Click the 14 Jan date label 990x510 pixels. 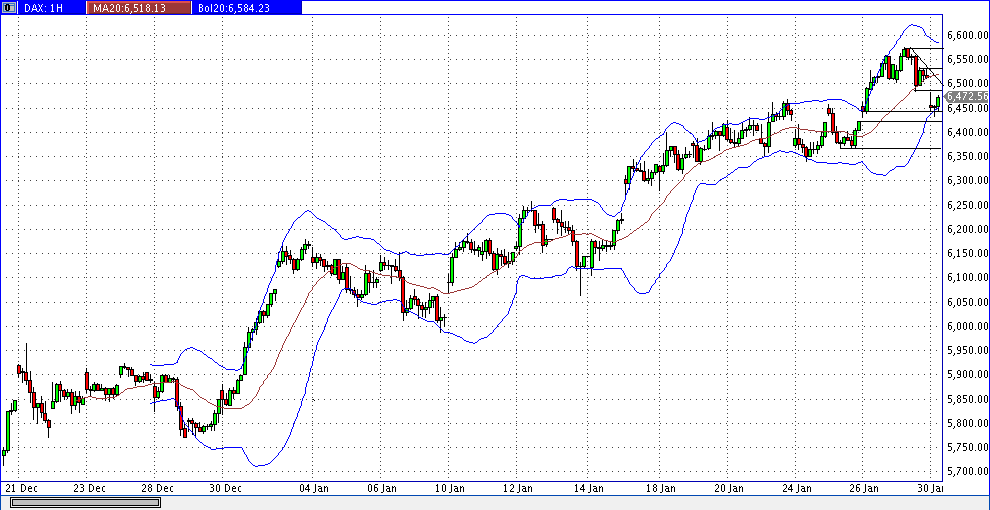pyautogui.click(x=590, y=489)
